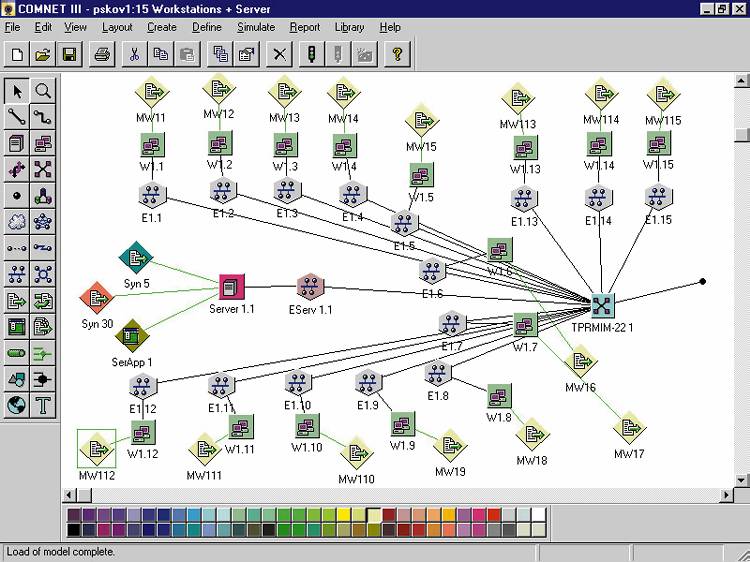Open the File menu
The width and height of the screenshot is (750, 562).
click(12, 27)
